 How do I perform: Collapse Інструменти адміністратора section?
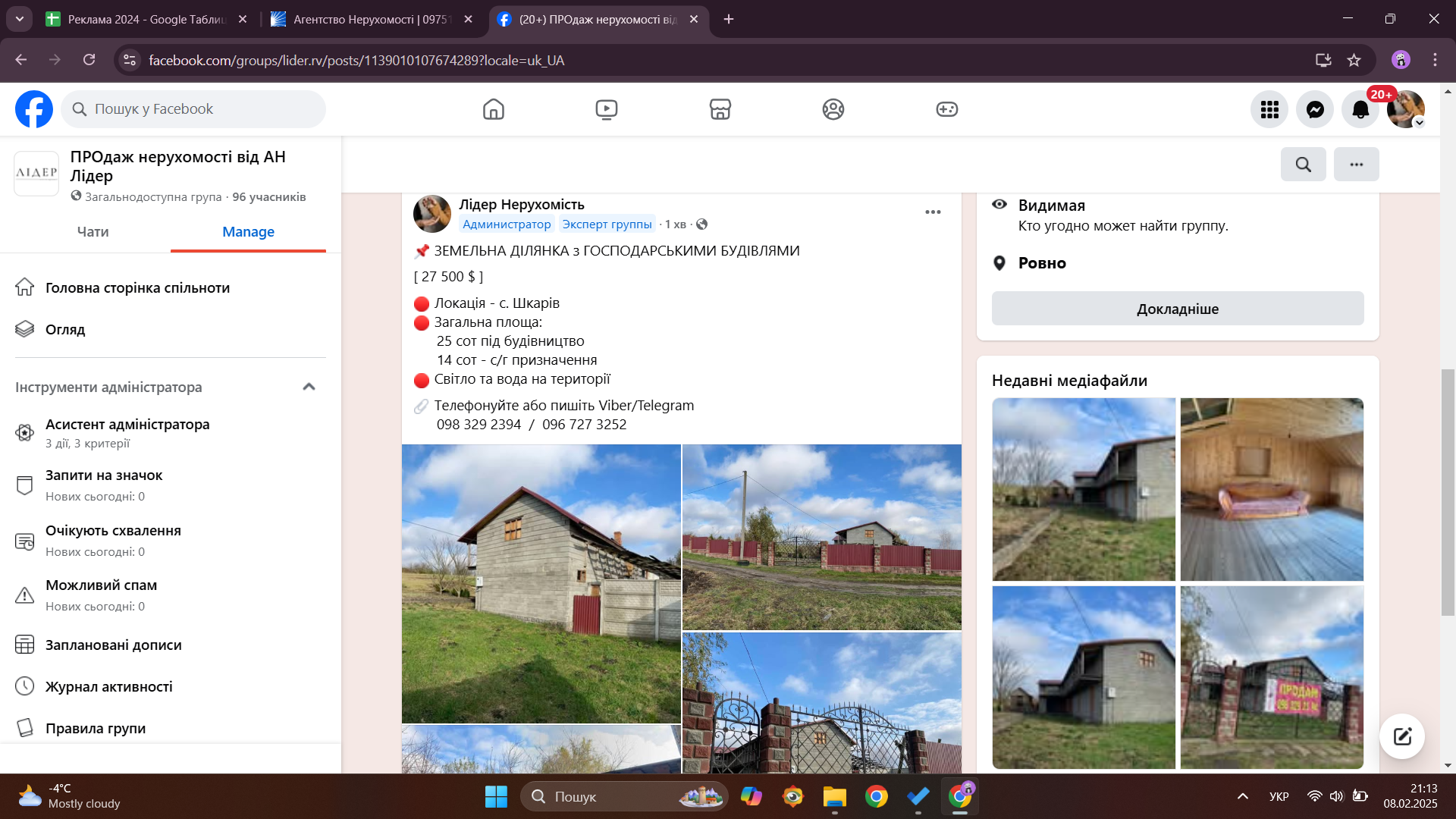(x=309, y=387)
